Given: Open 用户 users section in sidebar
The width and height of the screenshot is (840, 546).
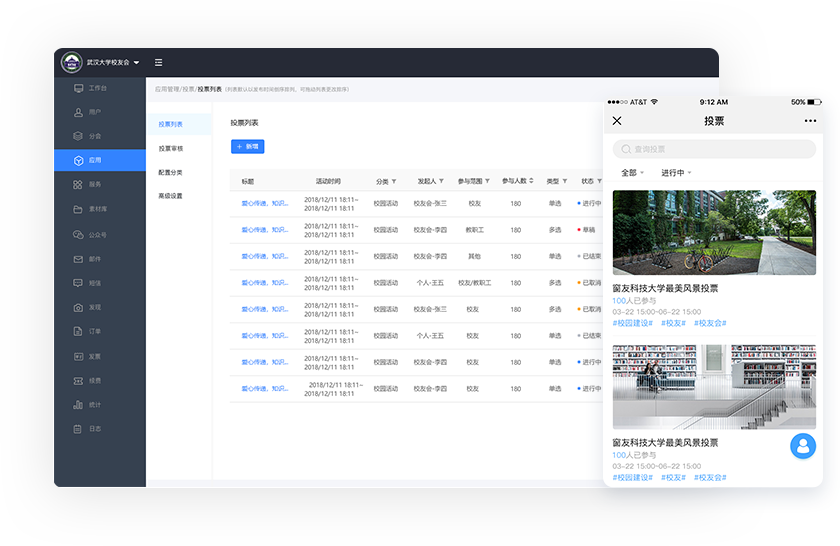Looking at the screenshot, I should (x=94, y=112).
